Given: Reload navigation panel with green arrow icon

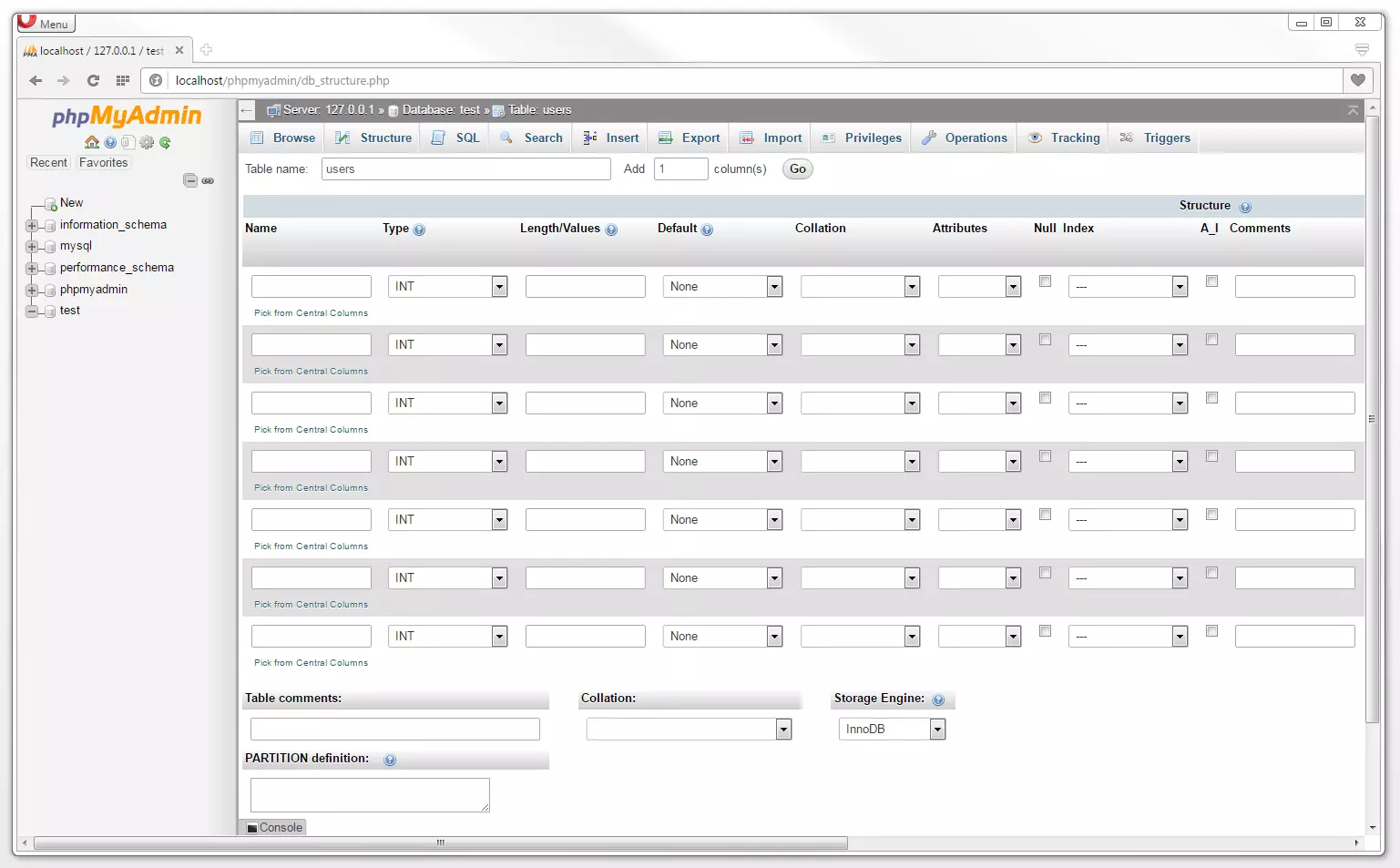Looking at the screenshot, I should click(165, 142).
